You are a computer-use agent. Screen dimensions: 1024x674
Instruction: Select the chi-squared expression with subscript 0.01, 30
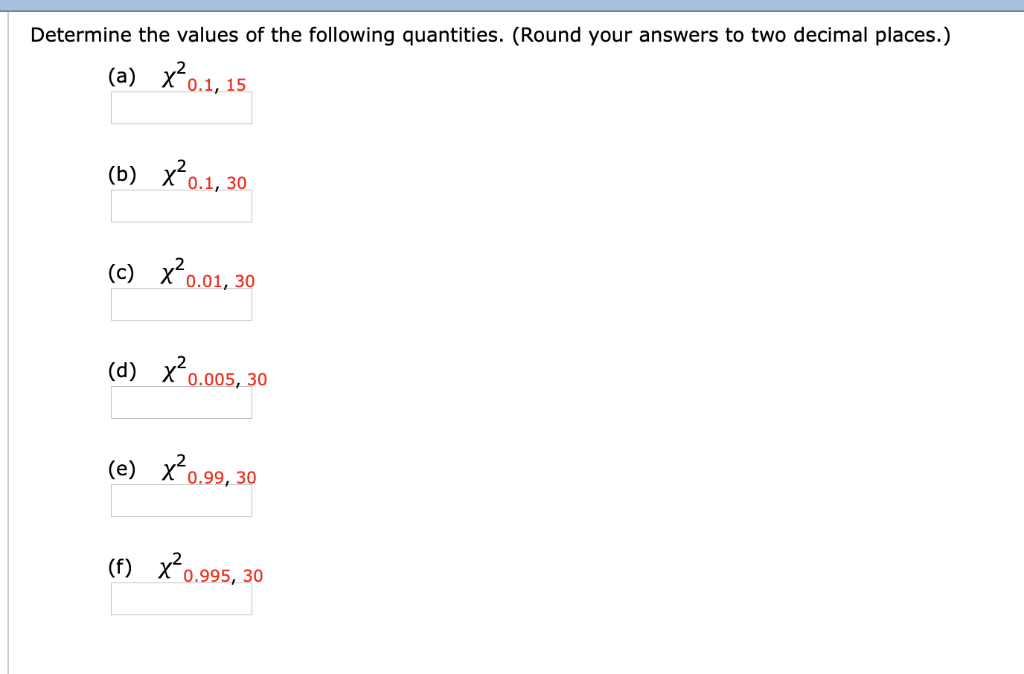pos(205,274)
